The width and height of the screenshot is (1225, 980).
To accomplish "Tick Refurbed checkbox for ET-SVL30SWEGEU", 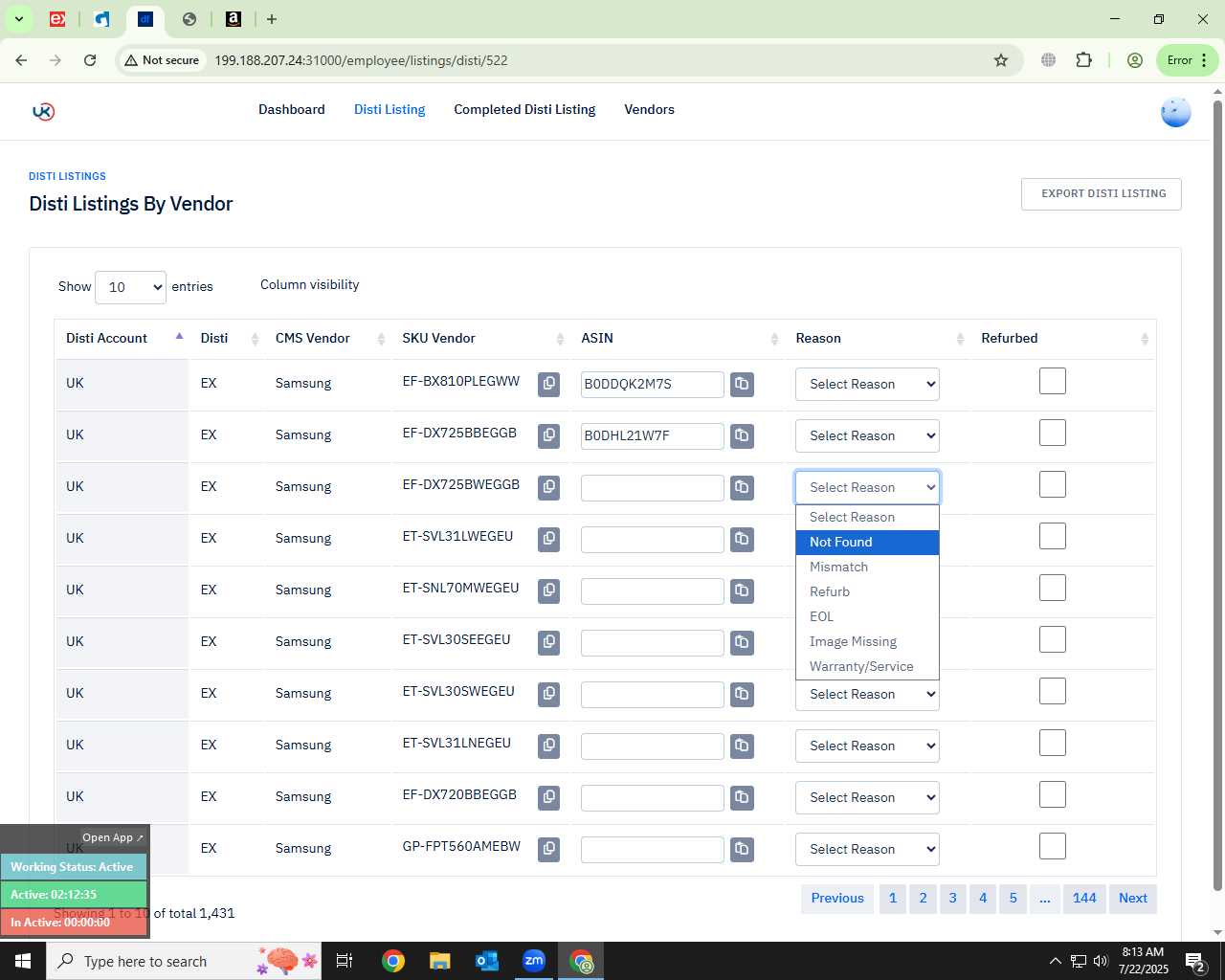I will pos(1053,691).
